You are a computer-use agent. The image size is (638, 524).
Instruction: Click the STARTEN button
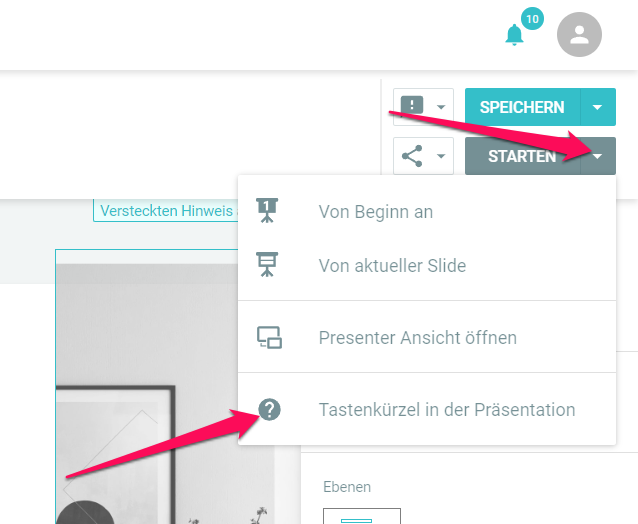pos(522,156)
